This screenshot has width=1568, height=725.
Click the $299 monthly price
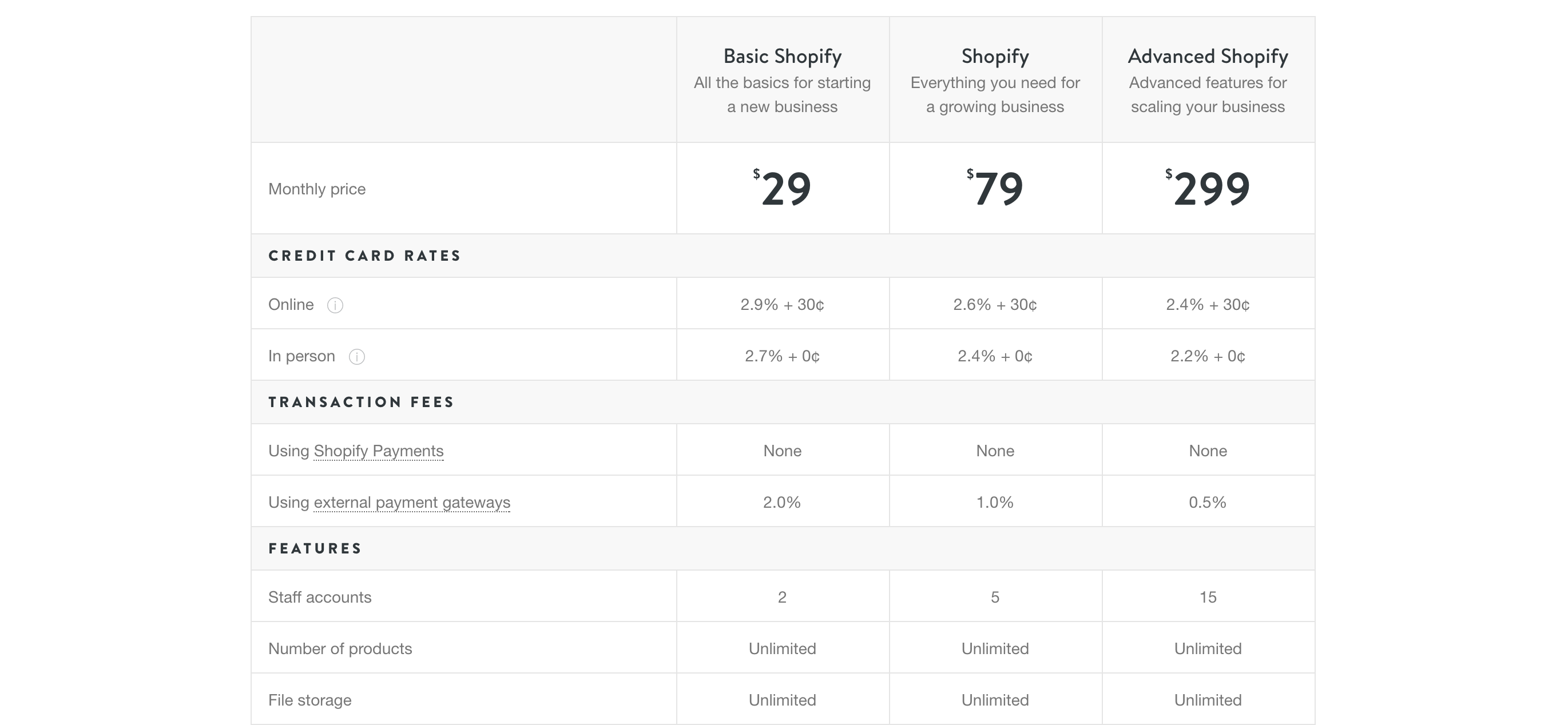point(1208,188)
